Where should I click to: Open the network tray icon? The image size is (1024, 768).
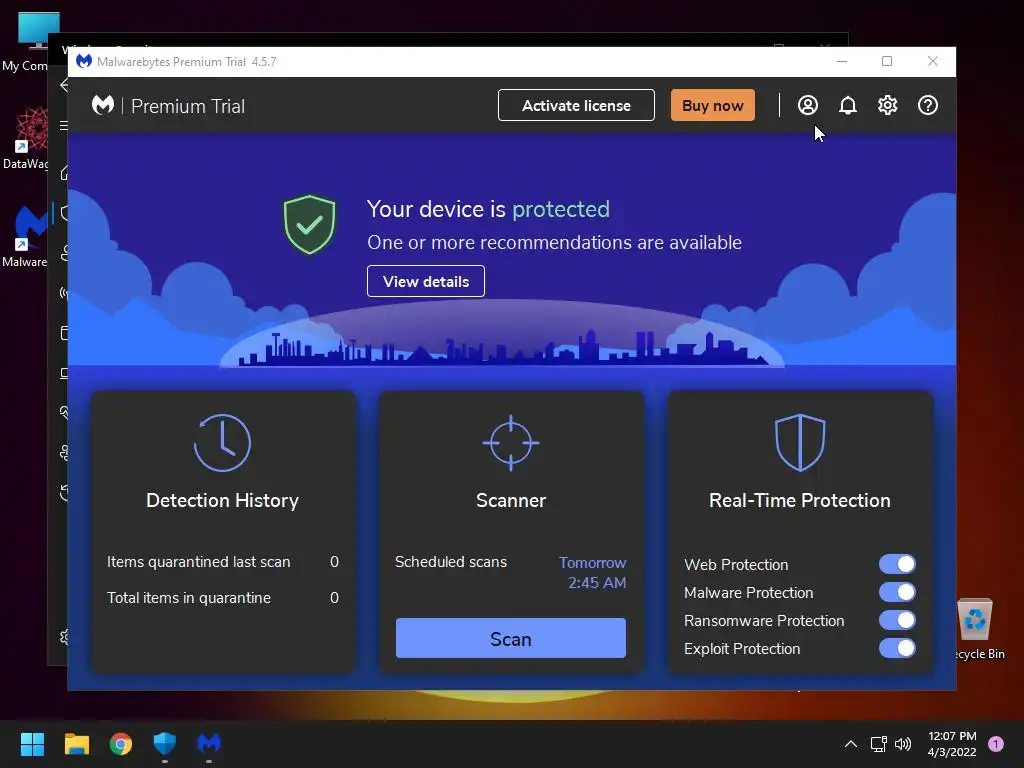(878, 744)
